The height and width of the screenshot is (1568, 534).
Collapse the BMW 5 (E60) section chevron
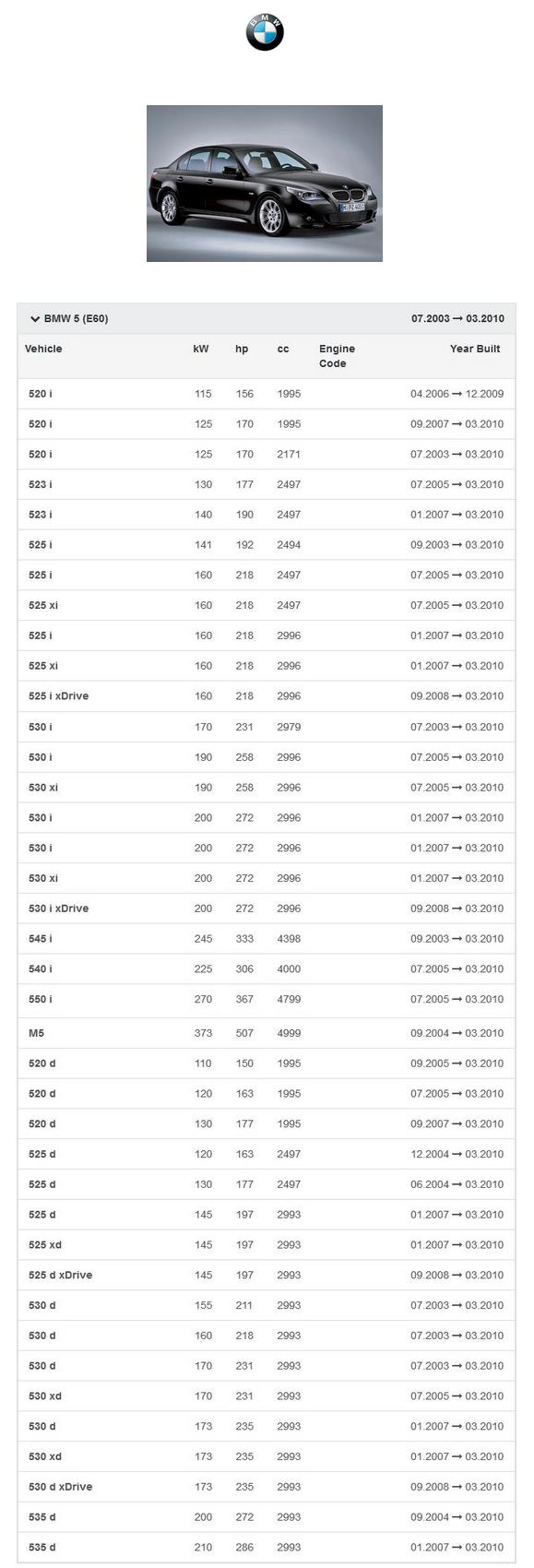click(35, 319)
